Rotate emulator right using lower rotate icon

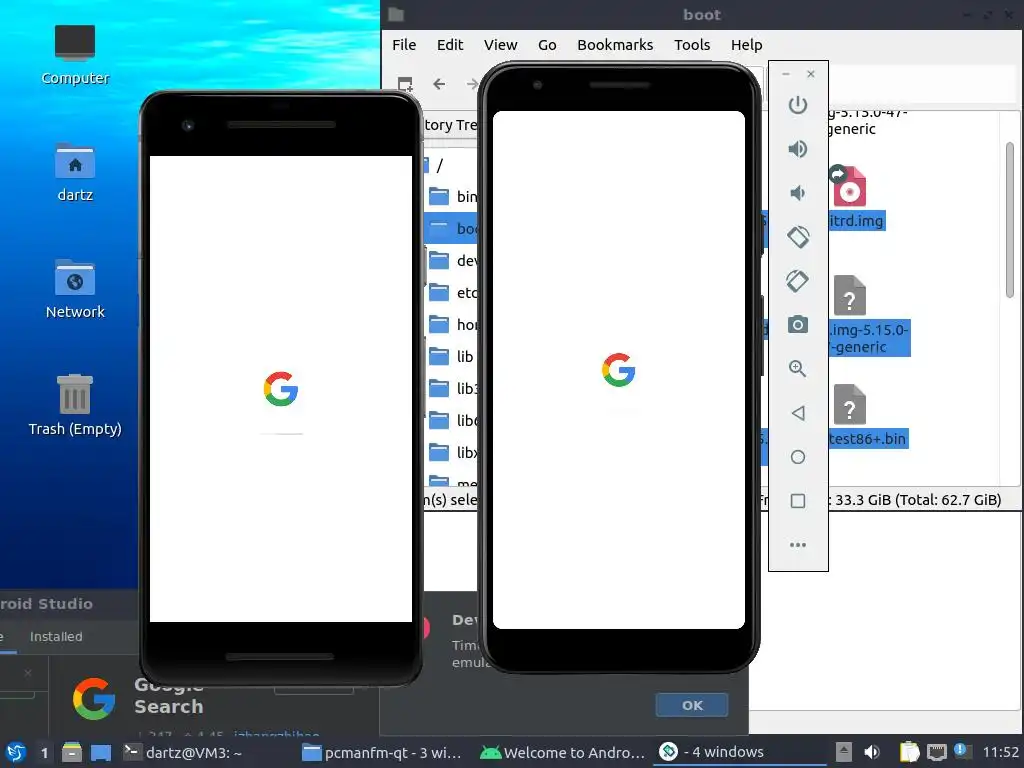[797, 281]
